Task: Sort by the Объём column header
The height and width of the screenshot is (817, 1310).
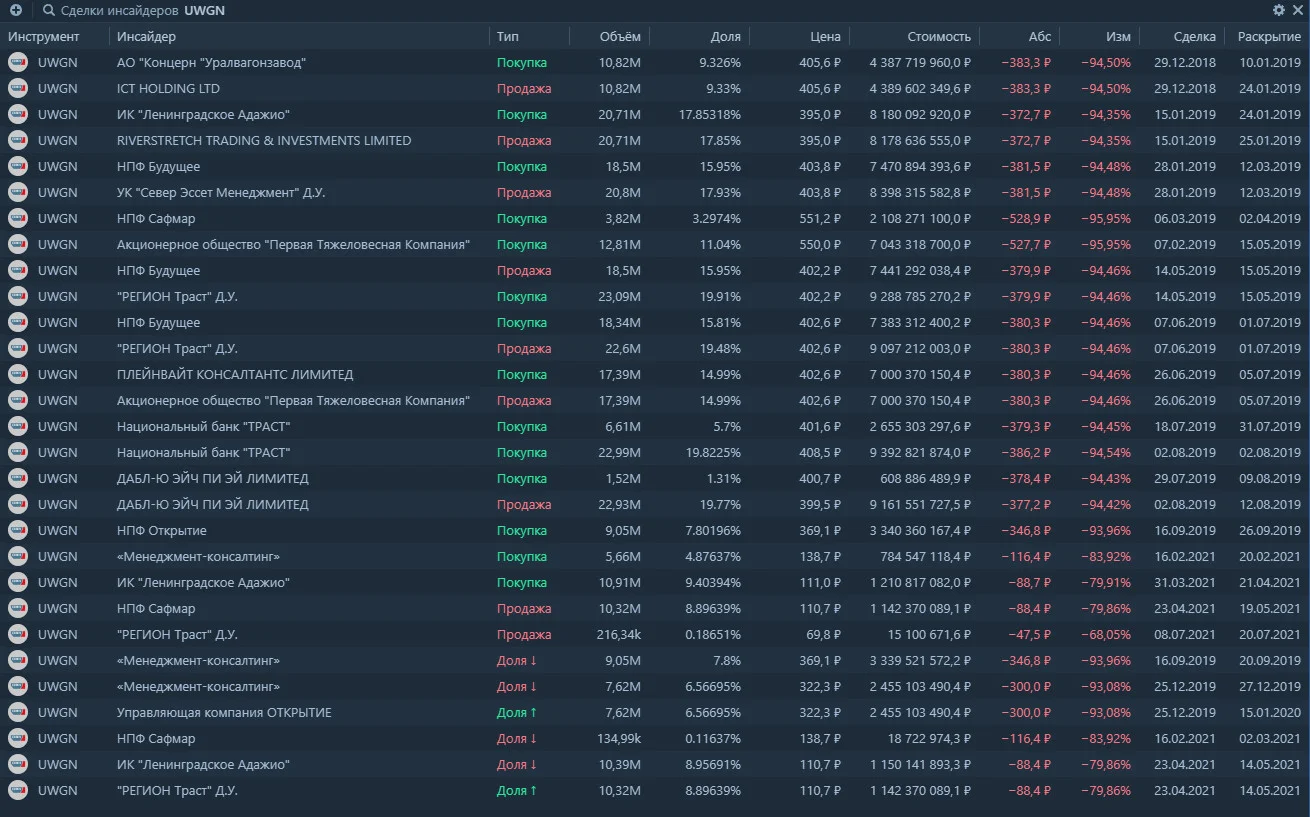Action: point(620,37)
